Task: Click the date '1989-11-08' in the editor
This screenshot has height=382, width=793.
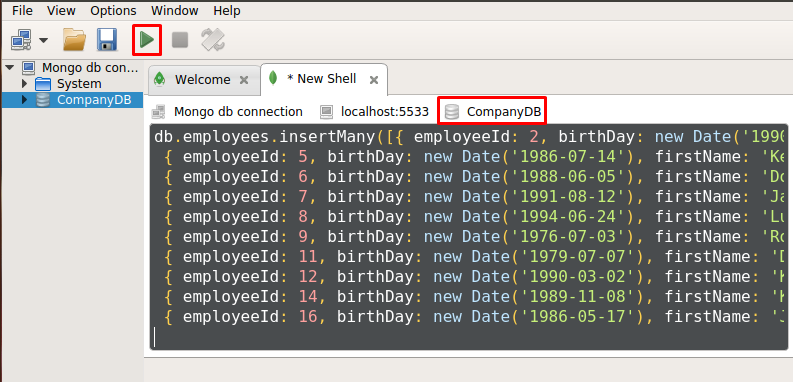Action: click(579, 296)
